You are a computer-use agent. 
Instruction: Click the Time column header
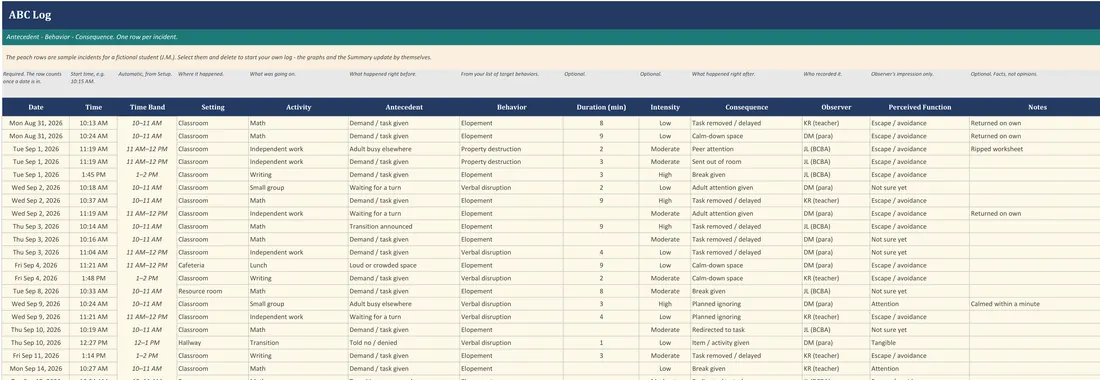[x=93, y=107]
